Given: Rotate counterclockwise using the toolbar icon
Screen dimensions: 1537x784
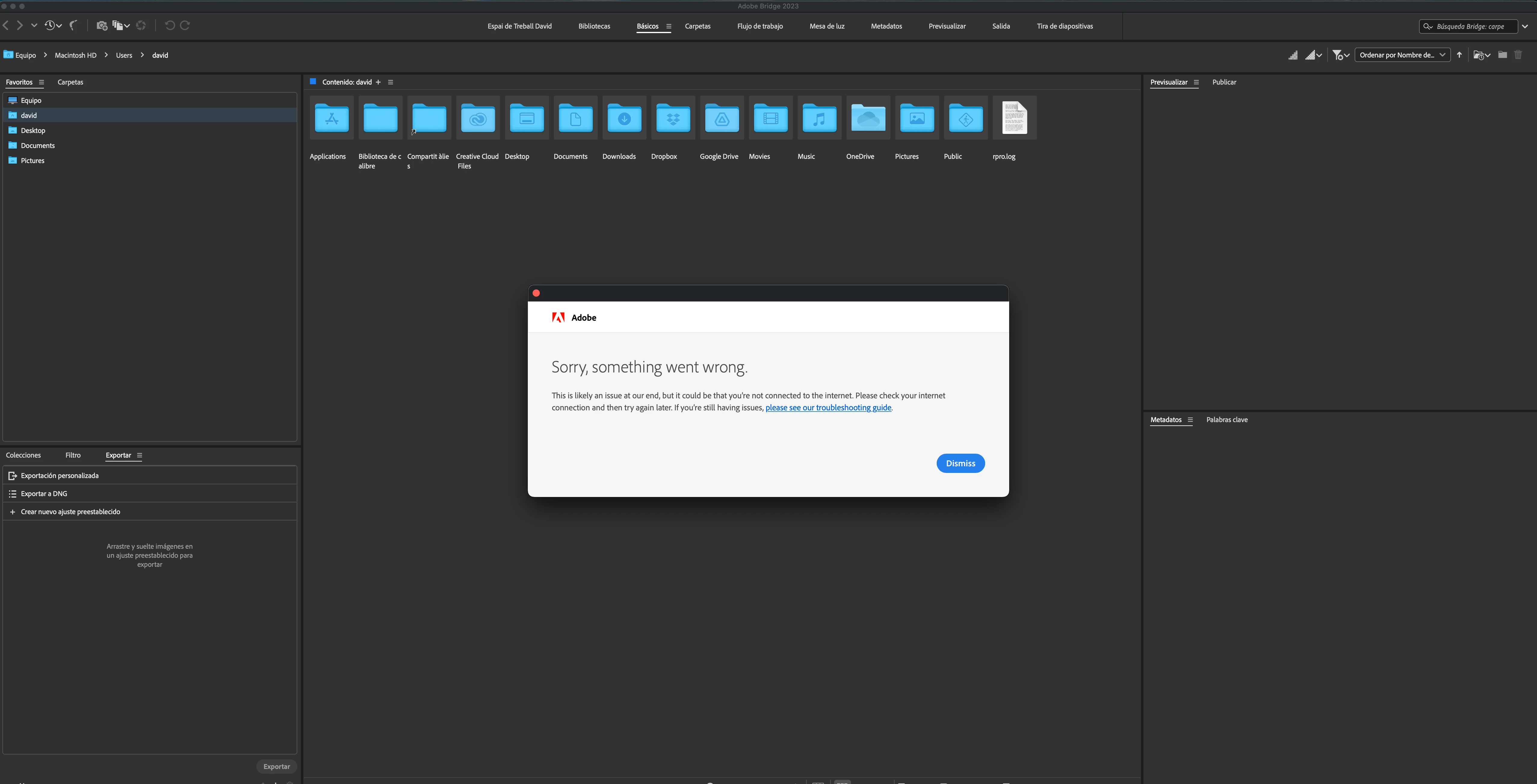Looking at the screenshot, I should (169, 25).
